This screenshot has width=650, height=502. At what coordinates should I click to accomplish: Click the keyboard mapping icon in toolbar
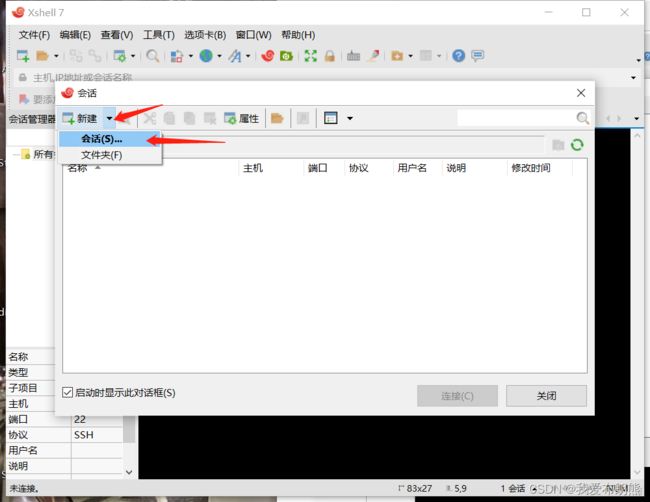(x=353, y=56)
